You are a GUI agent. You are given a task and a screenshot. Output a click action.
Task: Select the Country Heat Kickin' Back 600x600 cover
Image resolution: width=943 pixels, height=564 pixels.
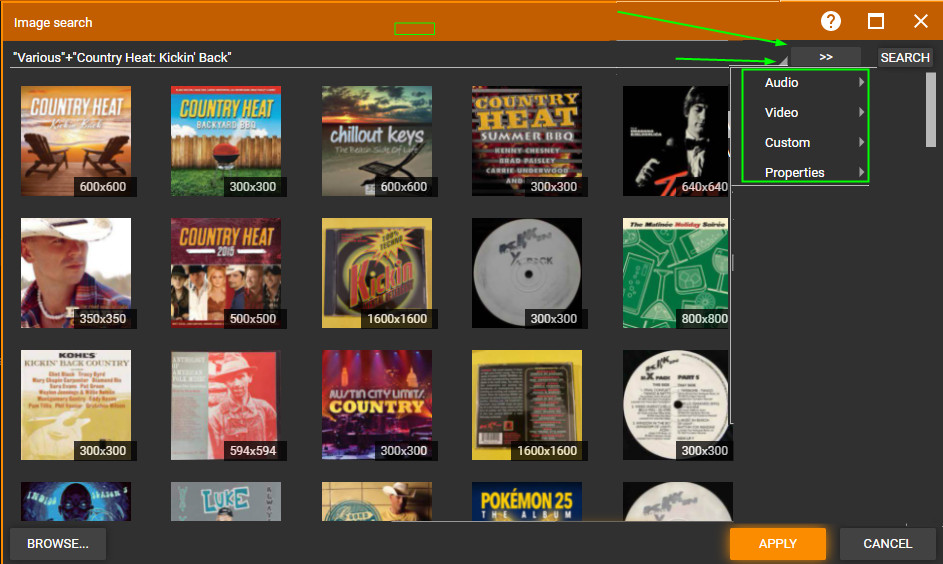(76, 140)
